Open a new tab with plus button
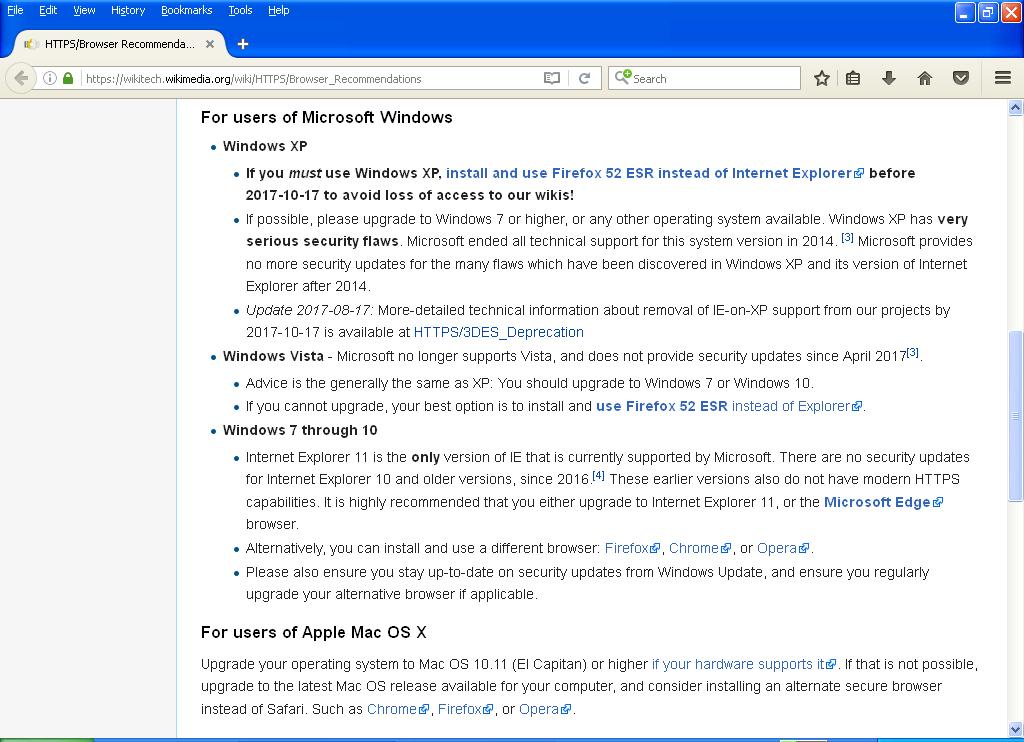 click(243, 44)
